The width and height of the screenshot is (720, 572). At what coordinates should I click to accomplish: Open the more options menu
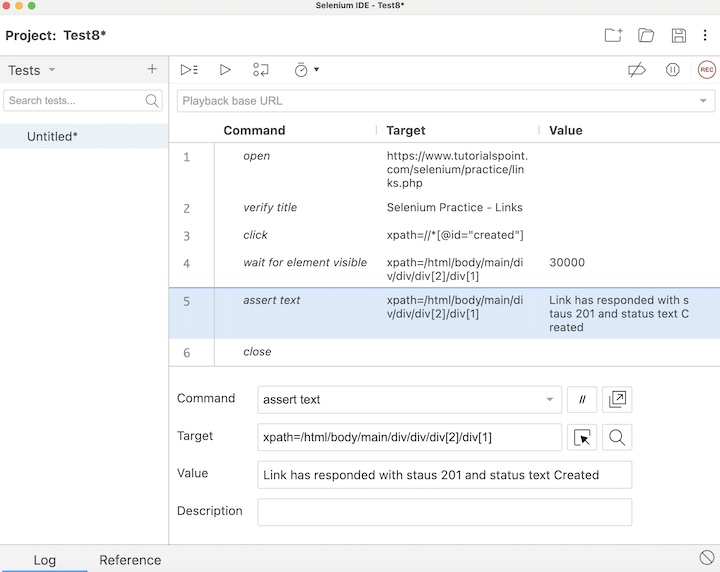[705, 36]
